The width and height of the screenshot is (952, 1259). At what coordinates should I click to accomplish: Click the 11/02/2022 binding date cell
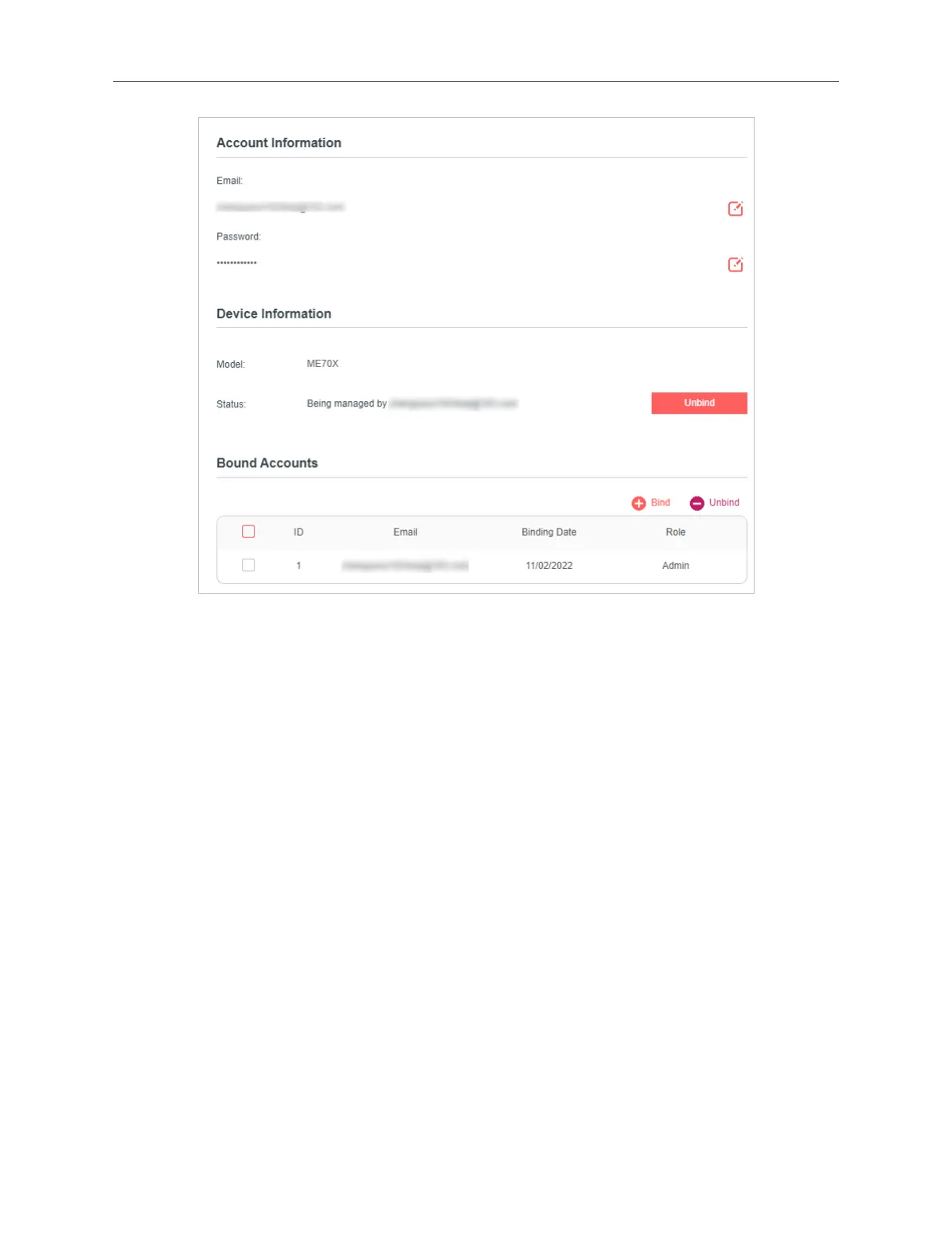coord(549,566)
